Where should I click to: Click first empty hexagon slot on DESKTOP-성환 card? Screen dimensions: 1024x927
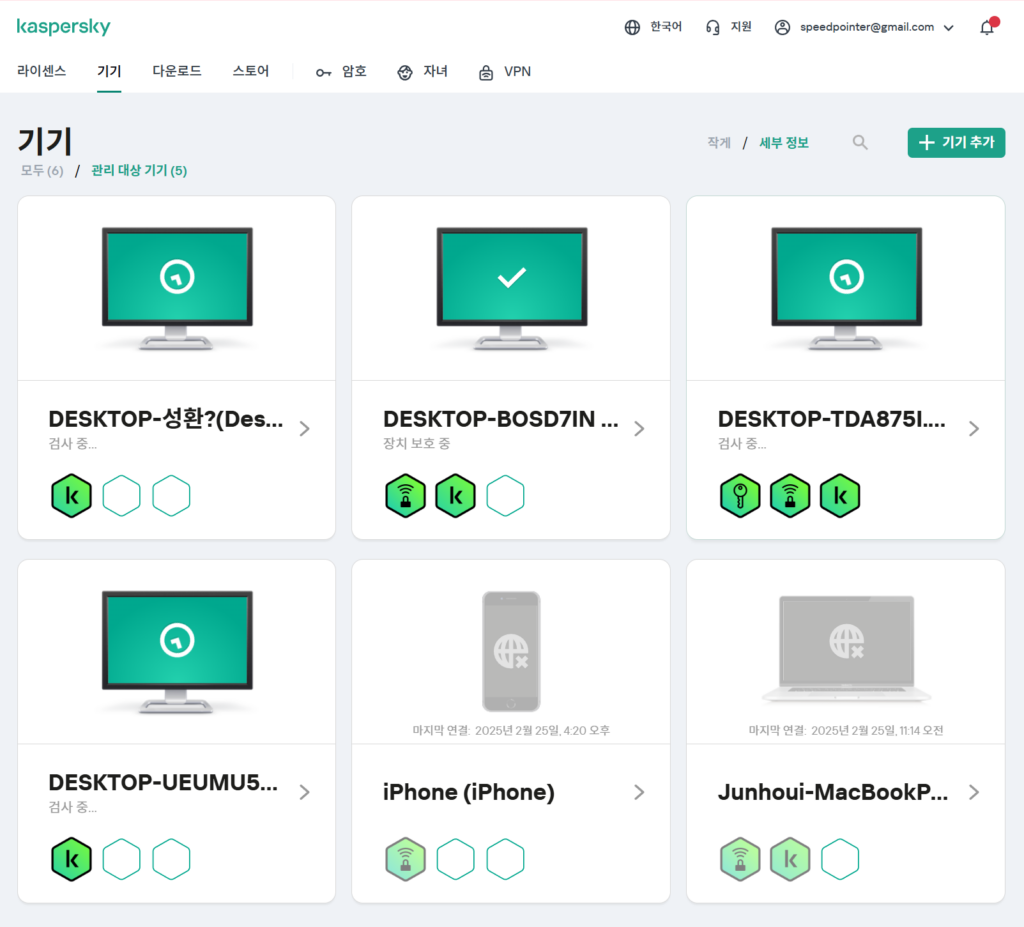(121, 496)
